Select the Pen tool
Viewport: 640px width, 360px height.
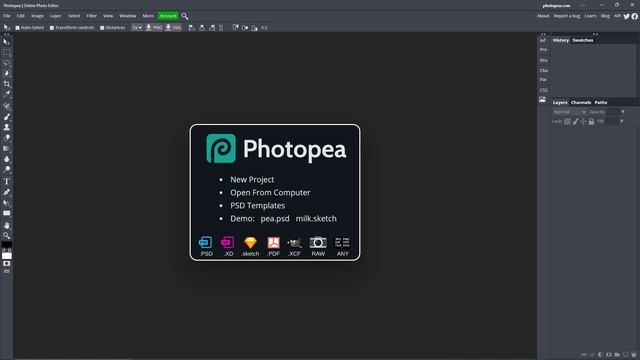click(x=7, y=192)
